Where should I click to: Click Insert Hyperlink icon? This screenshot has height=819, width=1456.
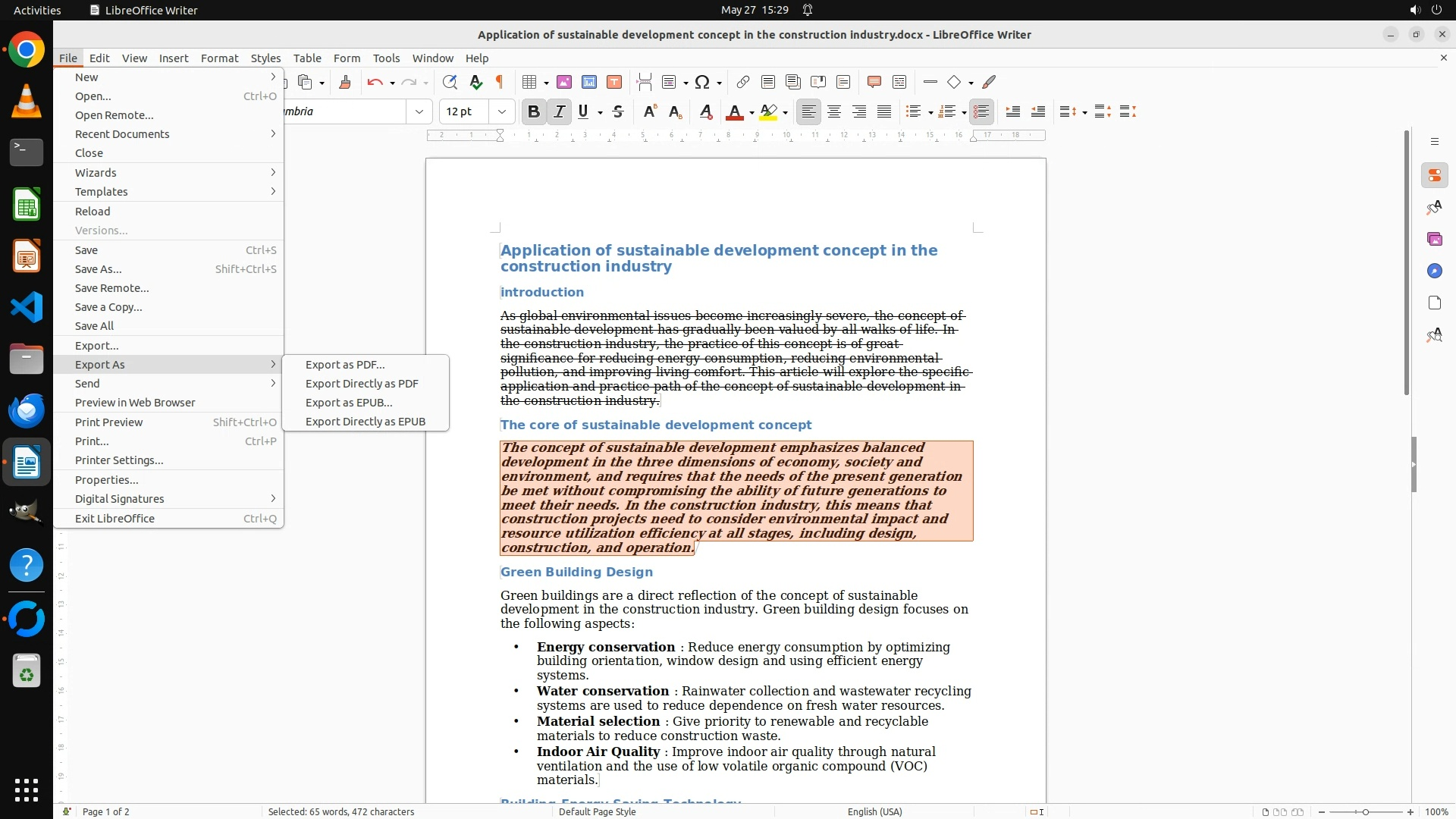[x=743, y=82]
